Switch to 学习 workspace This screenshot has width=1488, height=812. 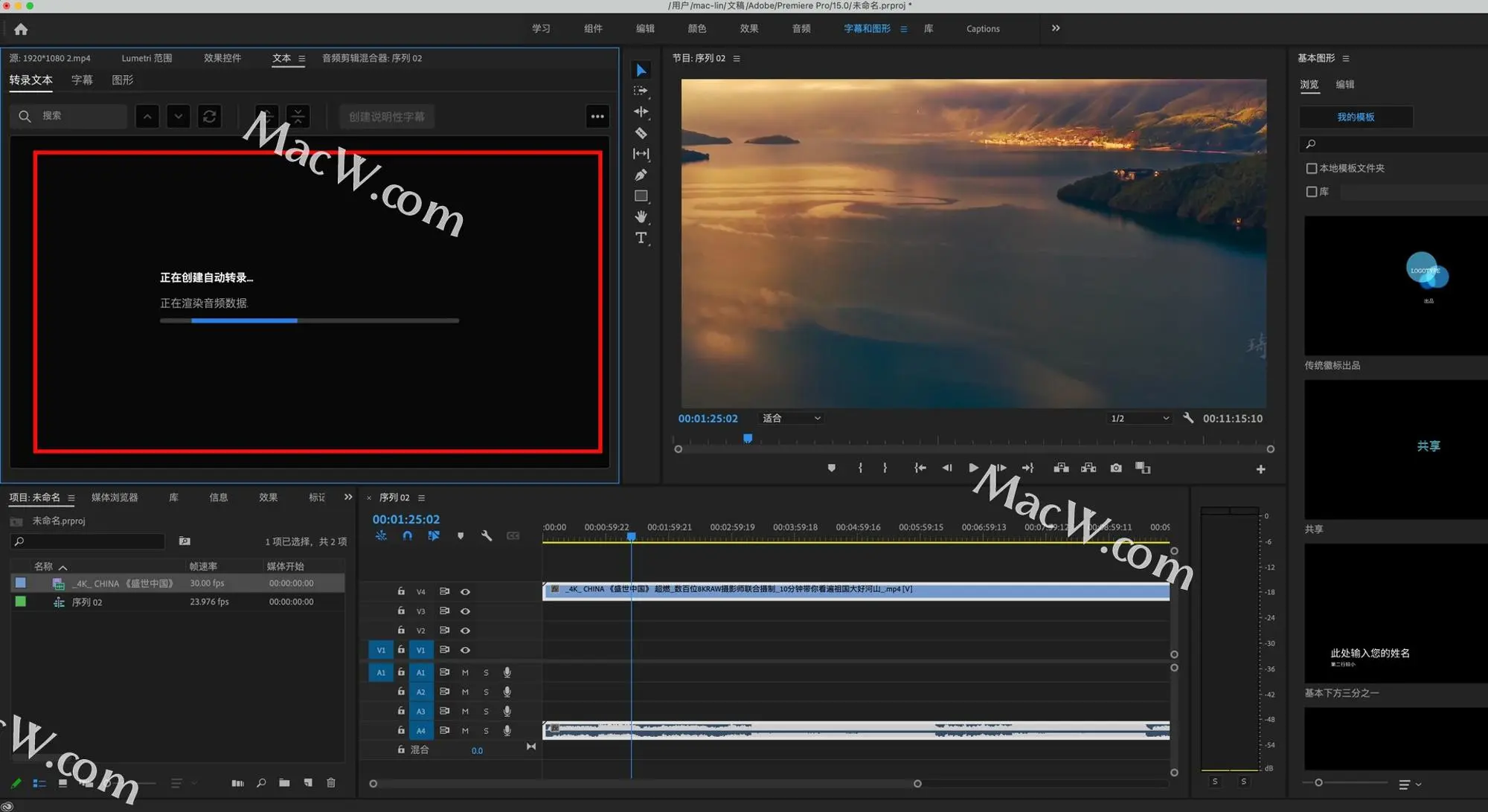point(541,28)
